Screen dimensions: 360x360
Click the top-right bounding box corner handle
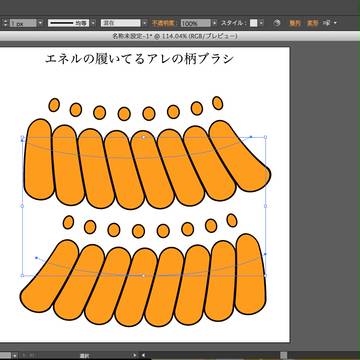(265, 137)
